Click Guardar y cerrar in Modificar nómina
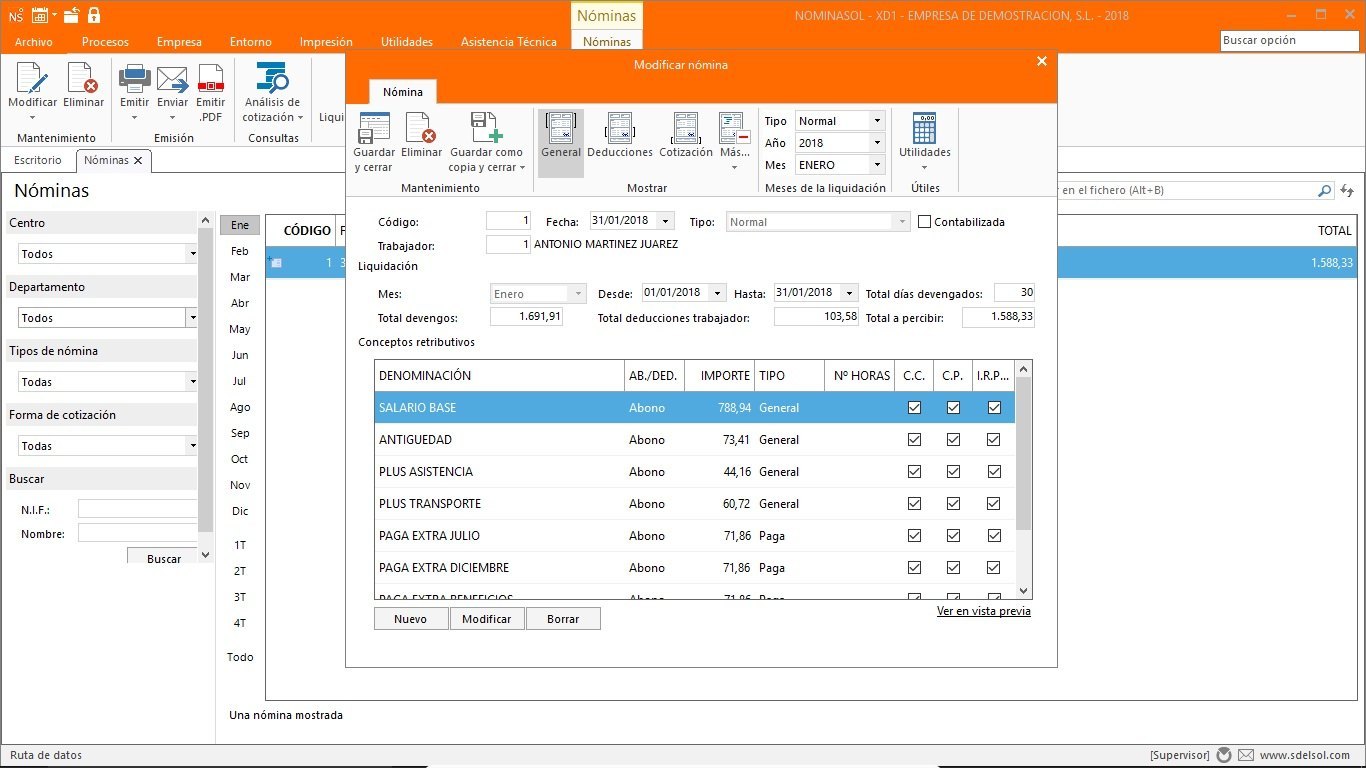The width and height of the screenshot is (1366, 768). (374, 128)
